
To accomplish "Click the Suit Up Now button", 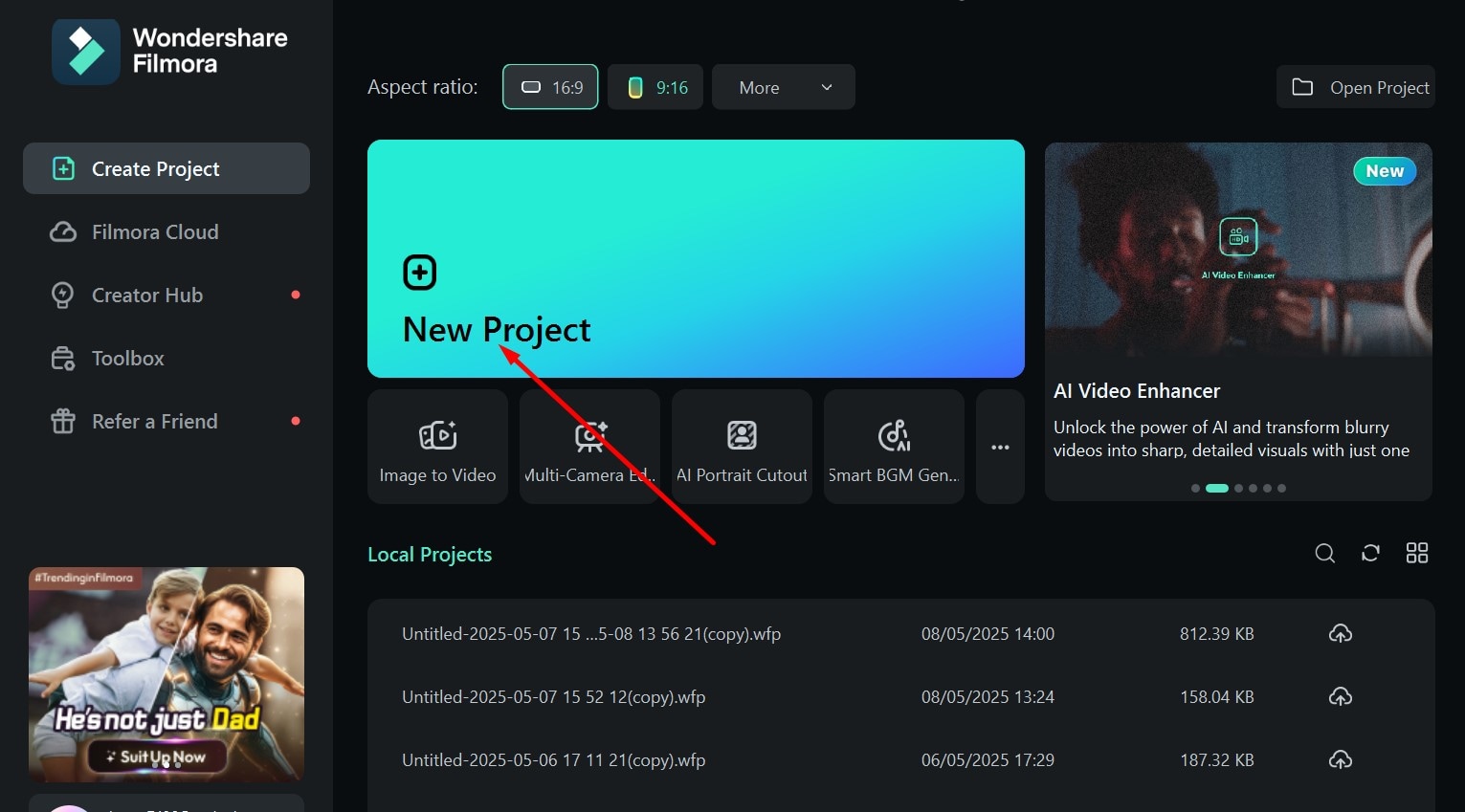I will [x=159, y=757].
